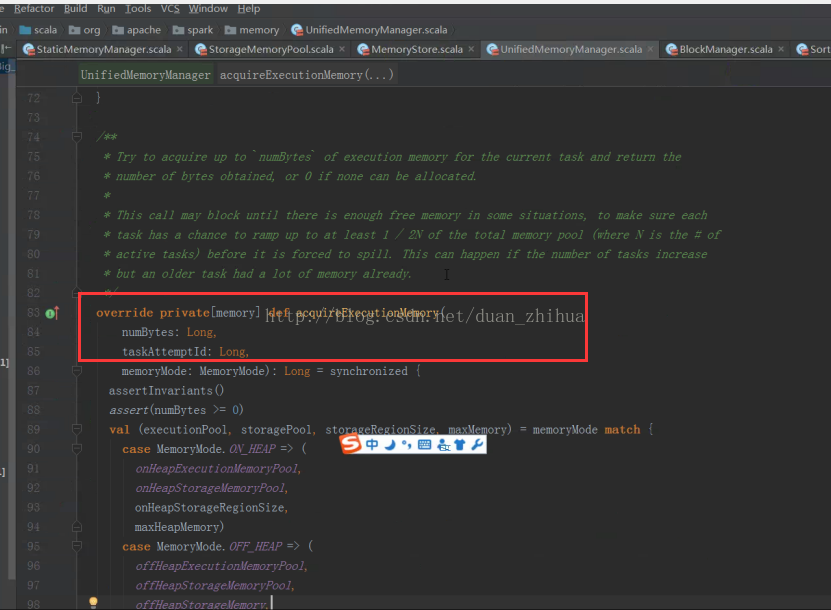Switch to MemoryStore.scala tab
This screenshot has width=831, height=610.
pos(417,49)
